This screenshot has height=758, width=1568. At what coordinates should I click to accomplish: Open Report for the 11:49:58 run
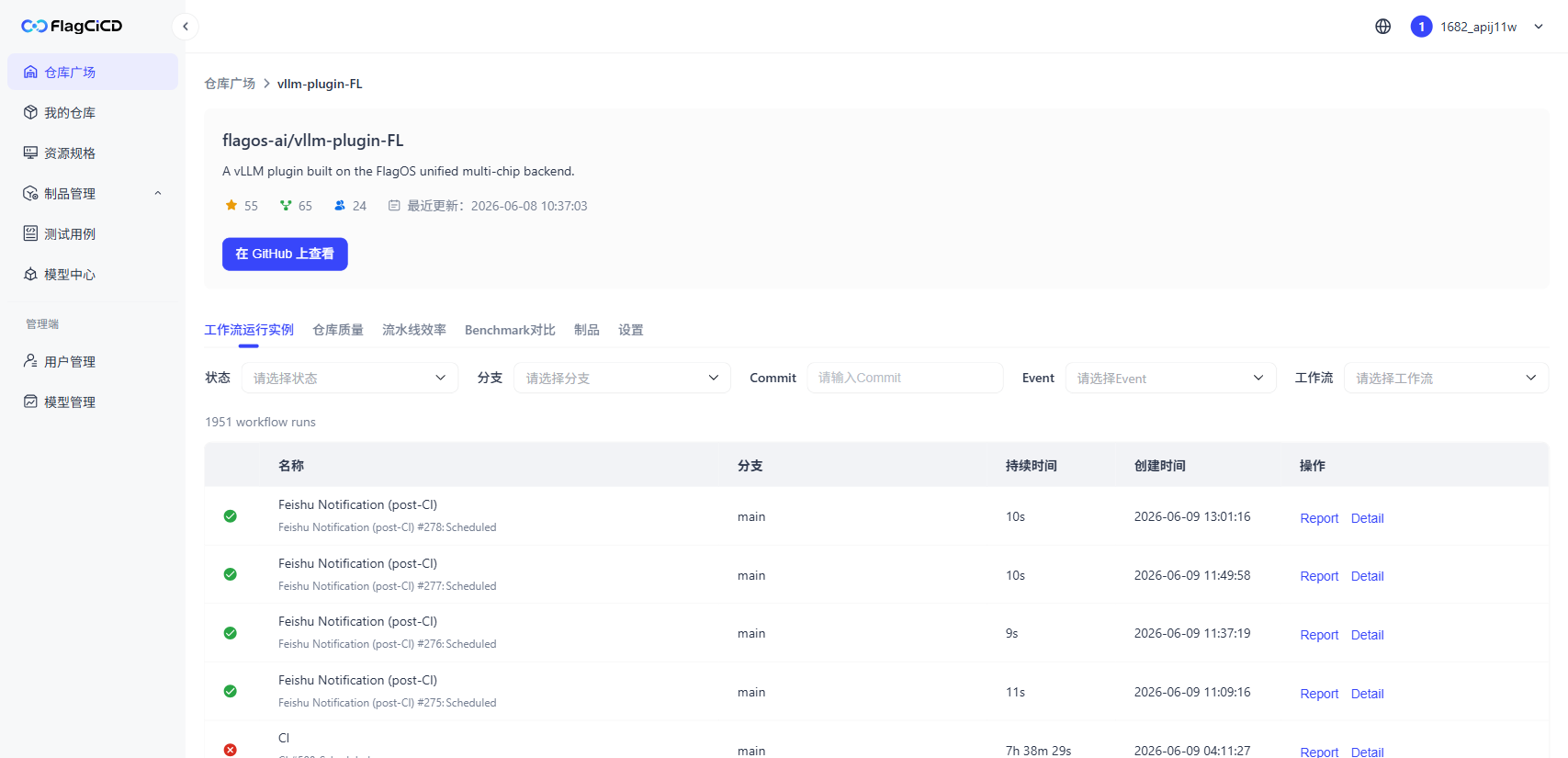[1319, 576]
